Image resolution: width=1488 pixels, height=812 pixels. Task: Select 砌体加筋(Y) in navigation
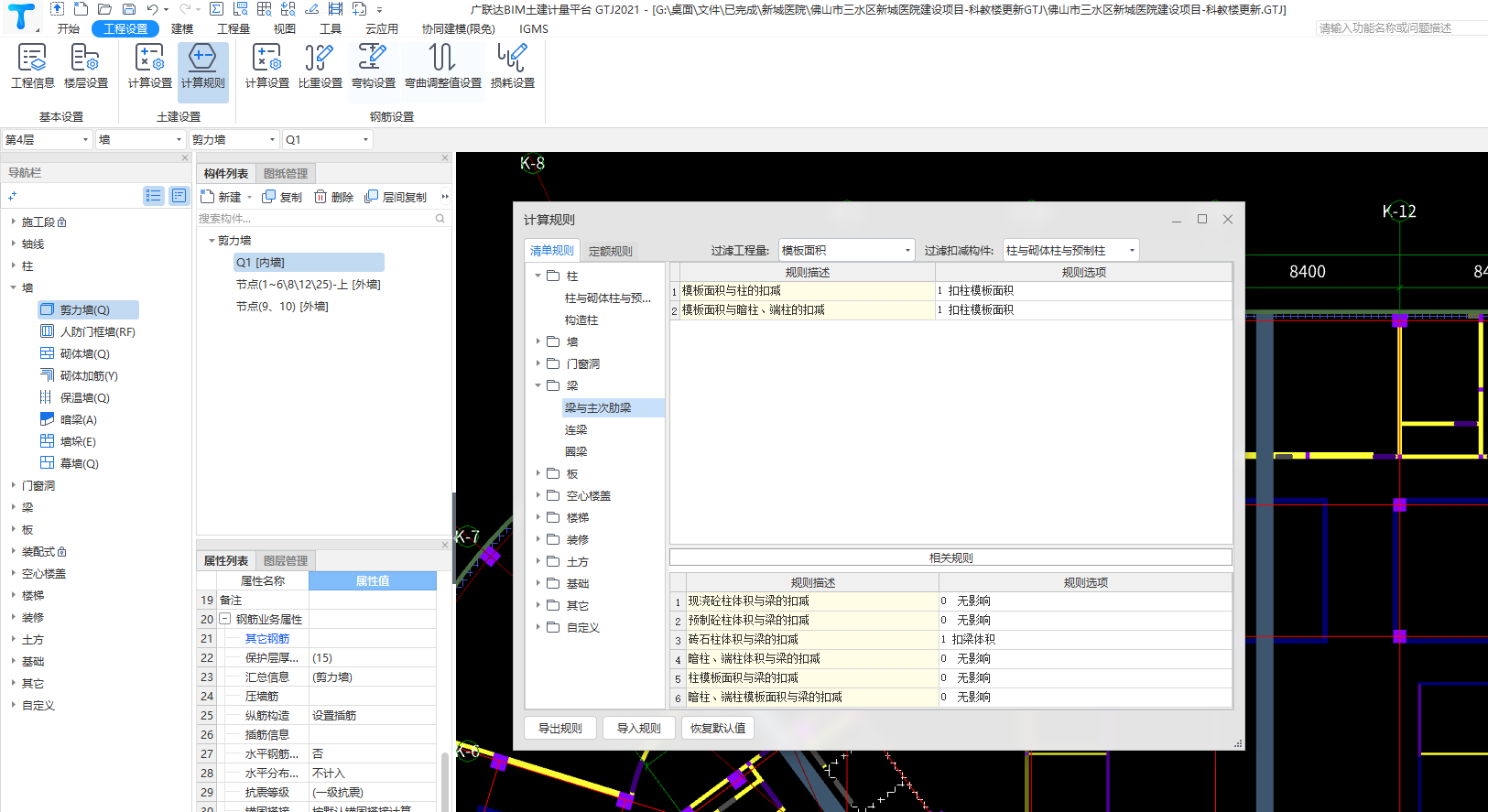(x=79, y=376)
